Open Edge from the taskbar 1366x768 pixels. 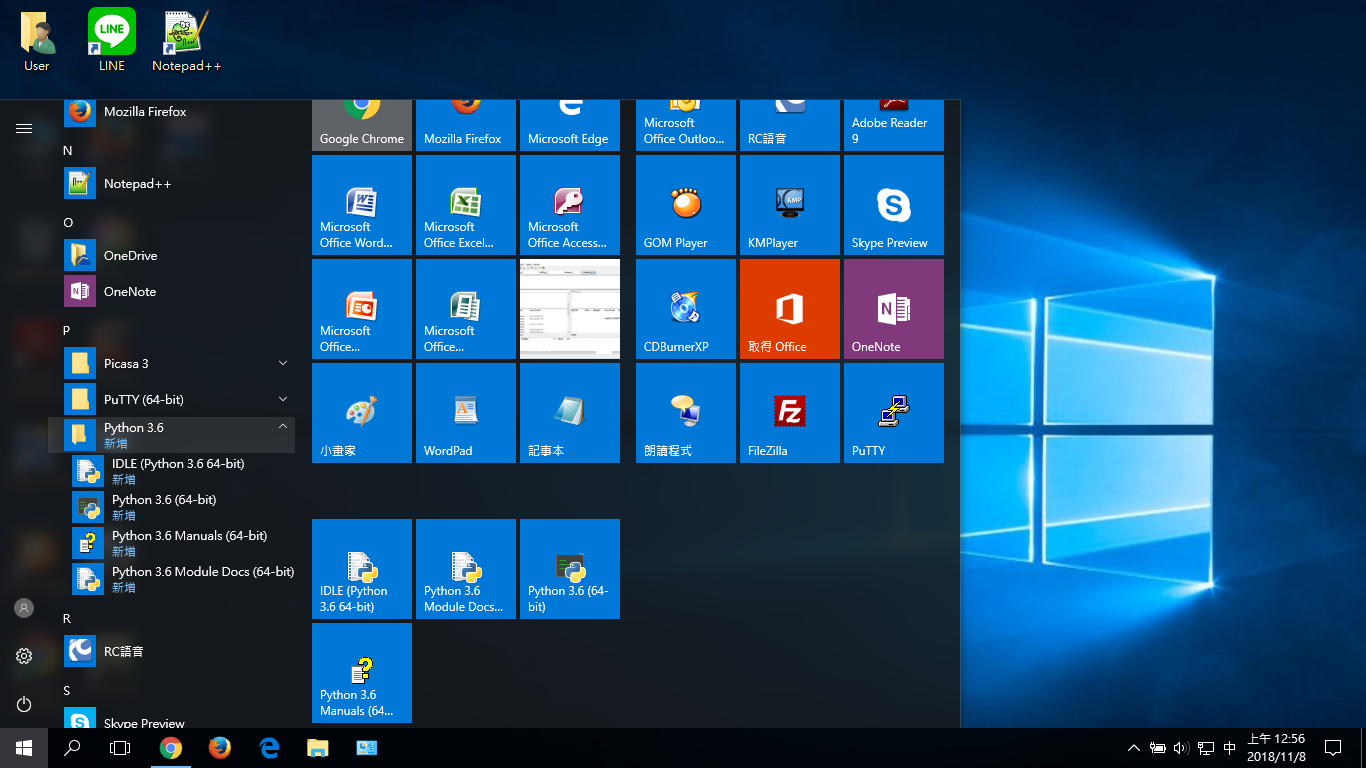coord(269,748)
